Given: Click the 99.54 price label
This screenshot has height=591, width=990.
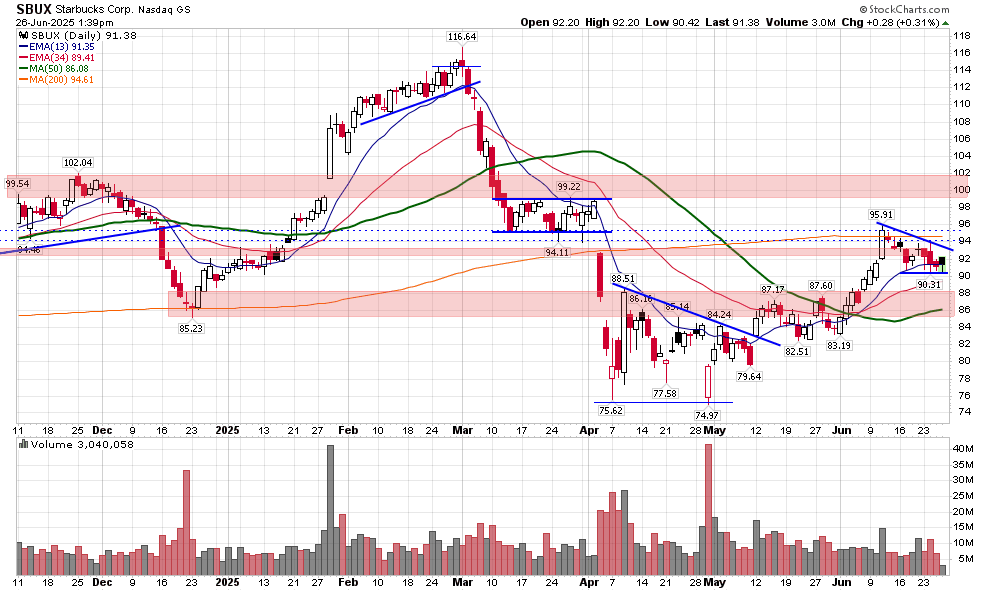Looking at the screenshot, I should [x=18, y=184].
